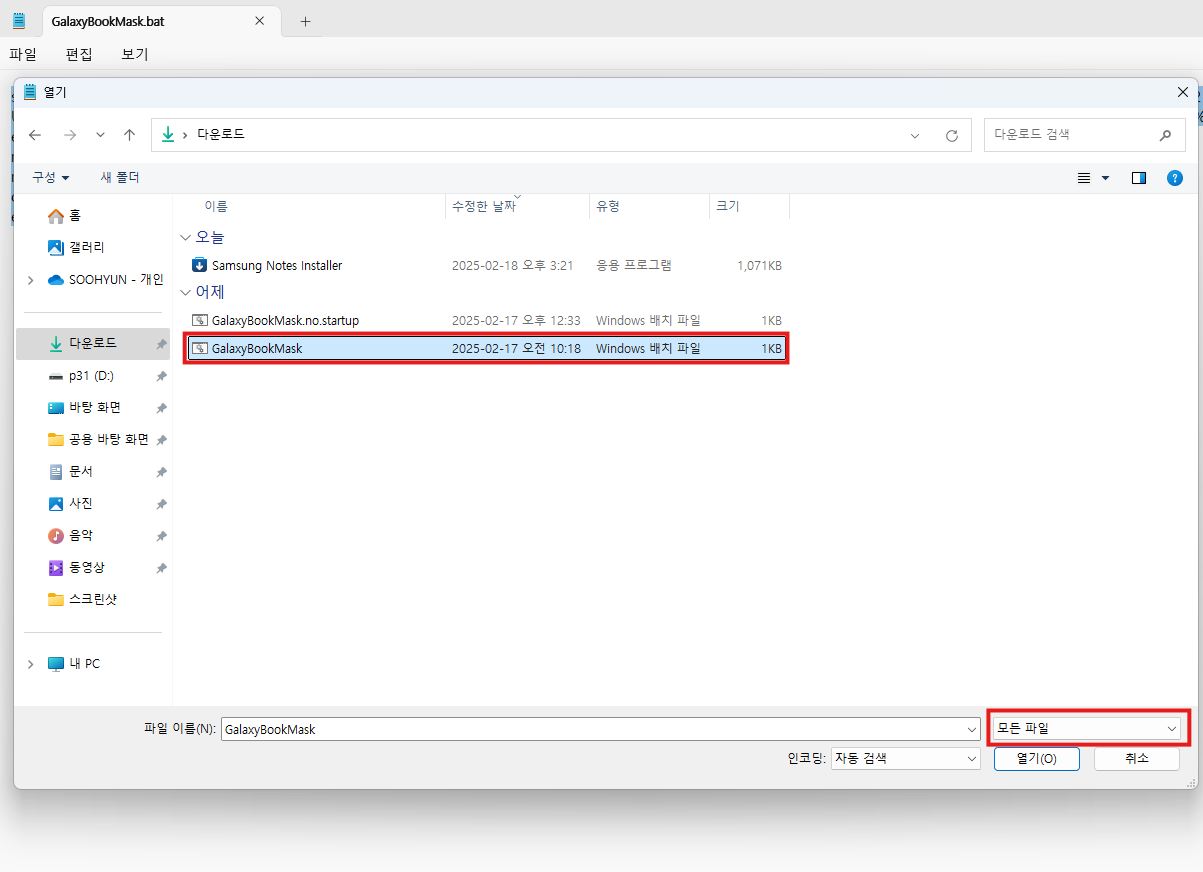Expand the address bar history dropdown
The width and height of the screenshot is (1203, 872).
coord(915,135)
